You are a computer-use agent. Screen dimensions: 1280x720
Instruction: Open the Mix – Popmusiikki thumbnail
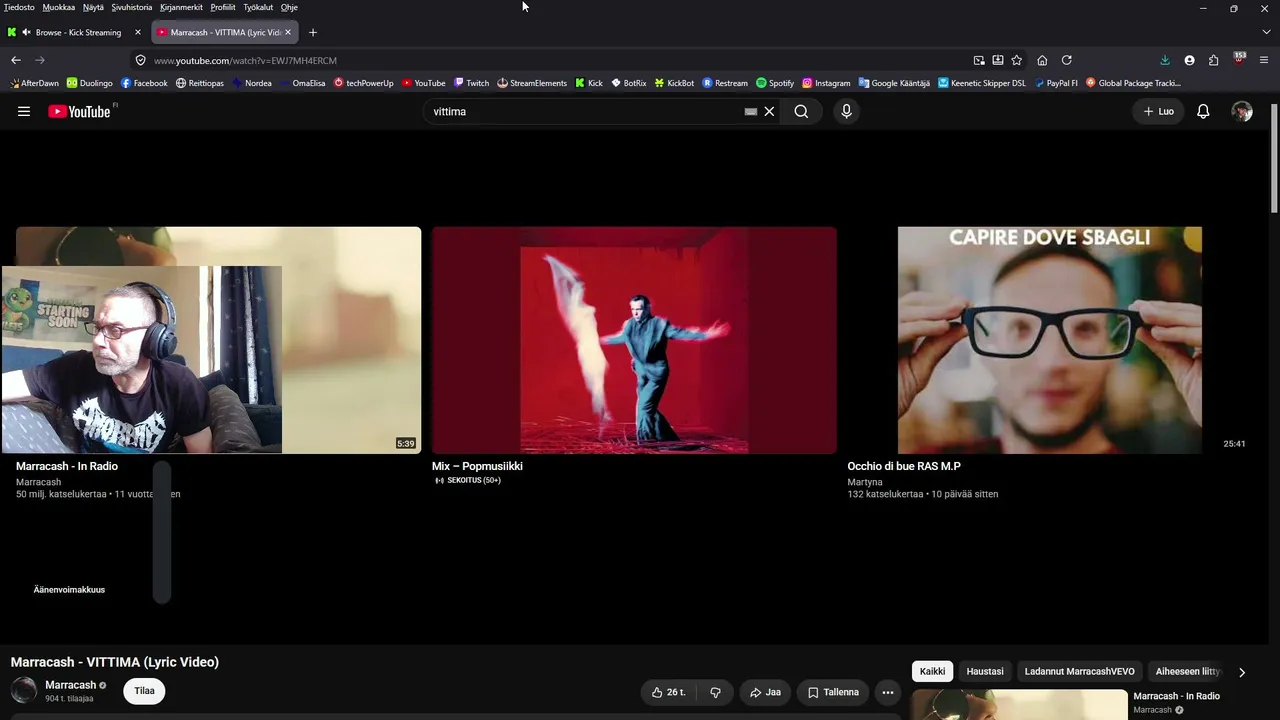pos(634,340)
